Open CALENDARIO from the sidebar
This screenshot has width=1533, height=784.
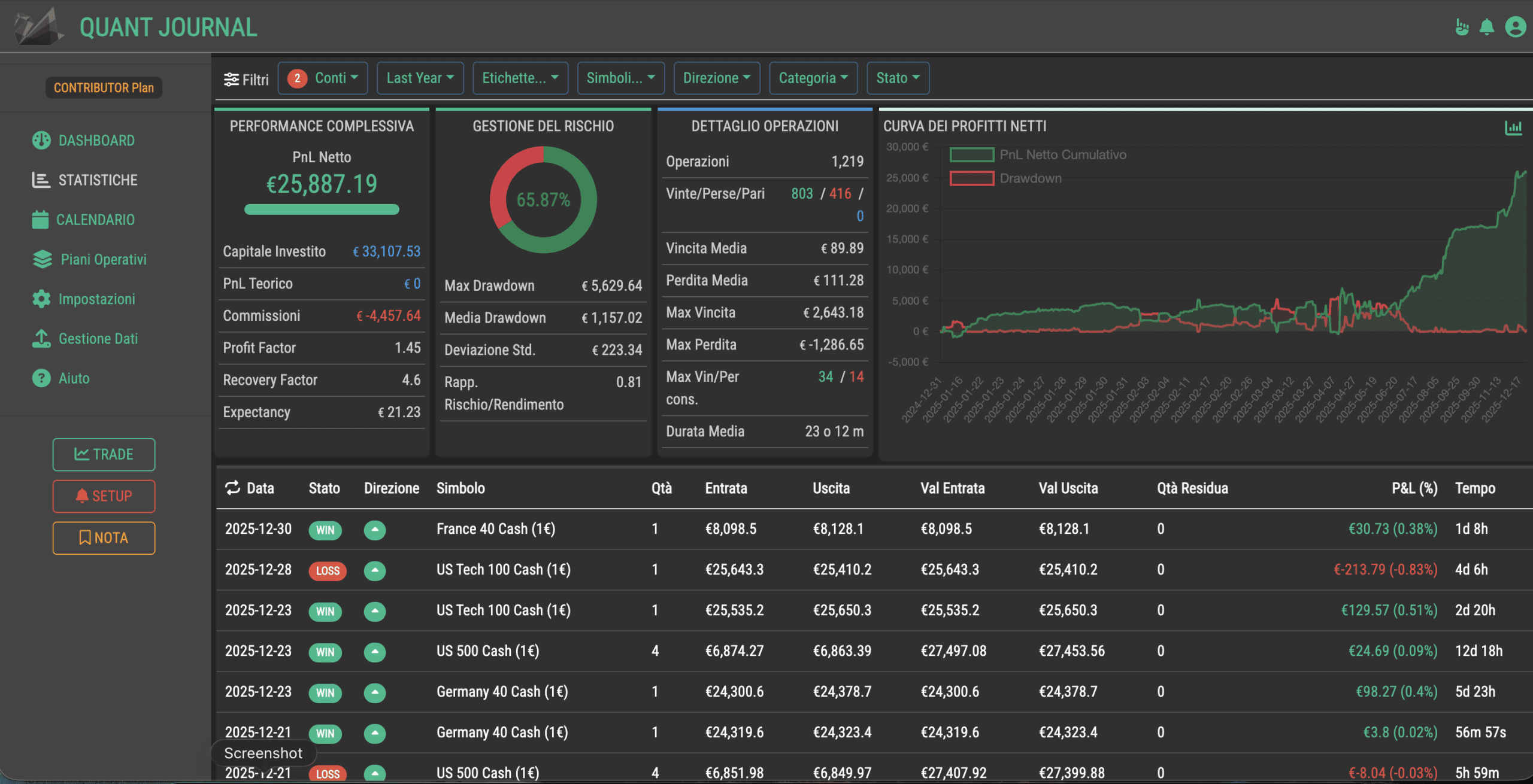tap(95, 220)
